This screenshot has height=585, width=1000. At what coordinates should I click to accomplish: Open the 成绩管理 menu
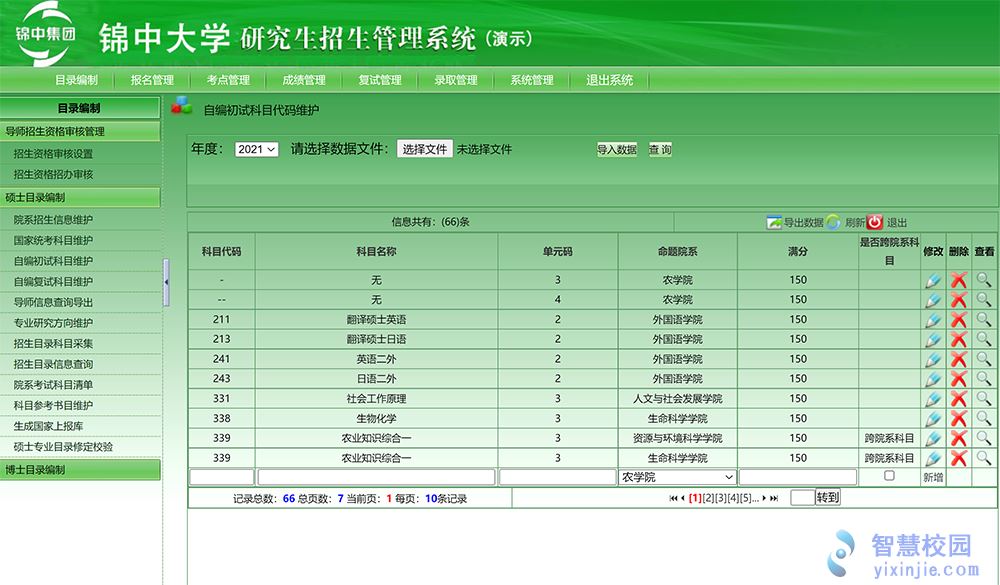point(305,79)
